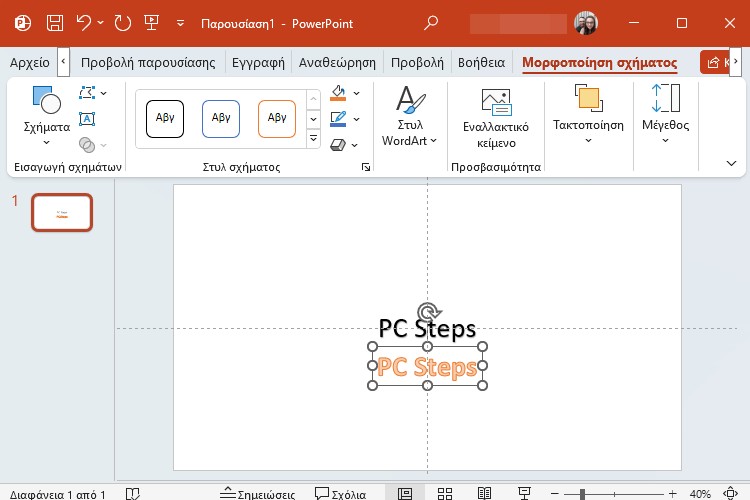Switch to the Προβολή tab

pos(417,63)
